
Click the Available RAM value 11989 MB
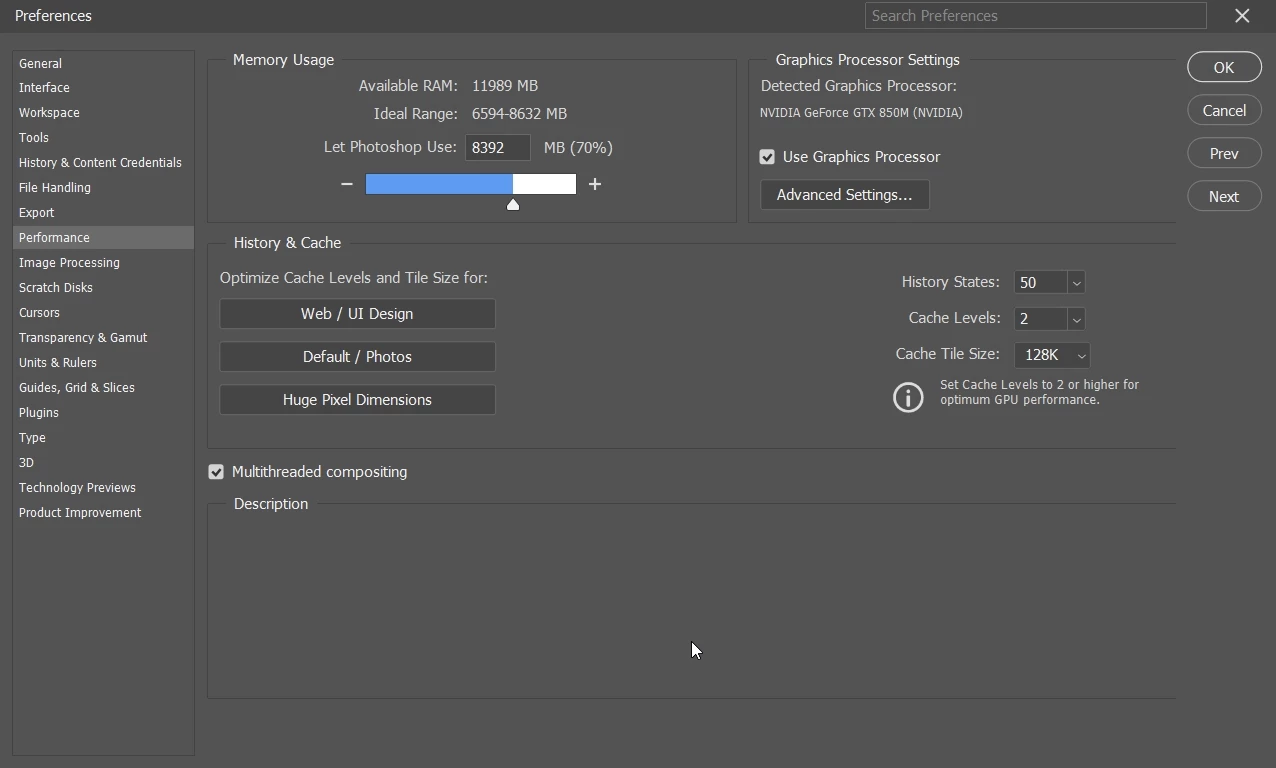pyautogui.click(x=505, y=86)
